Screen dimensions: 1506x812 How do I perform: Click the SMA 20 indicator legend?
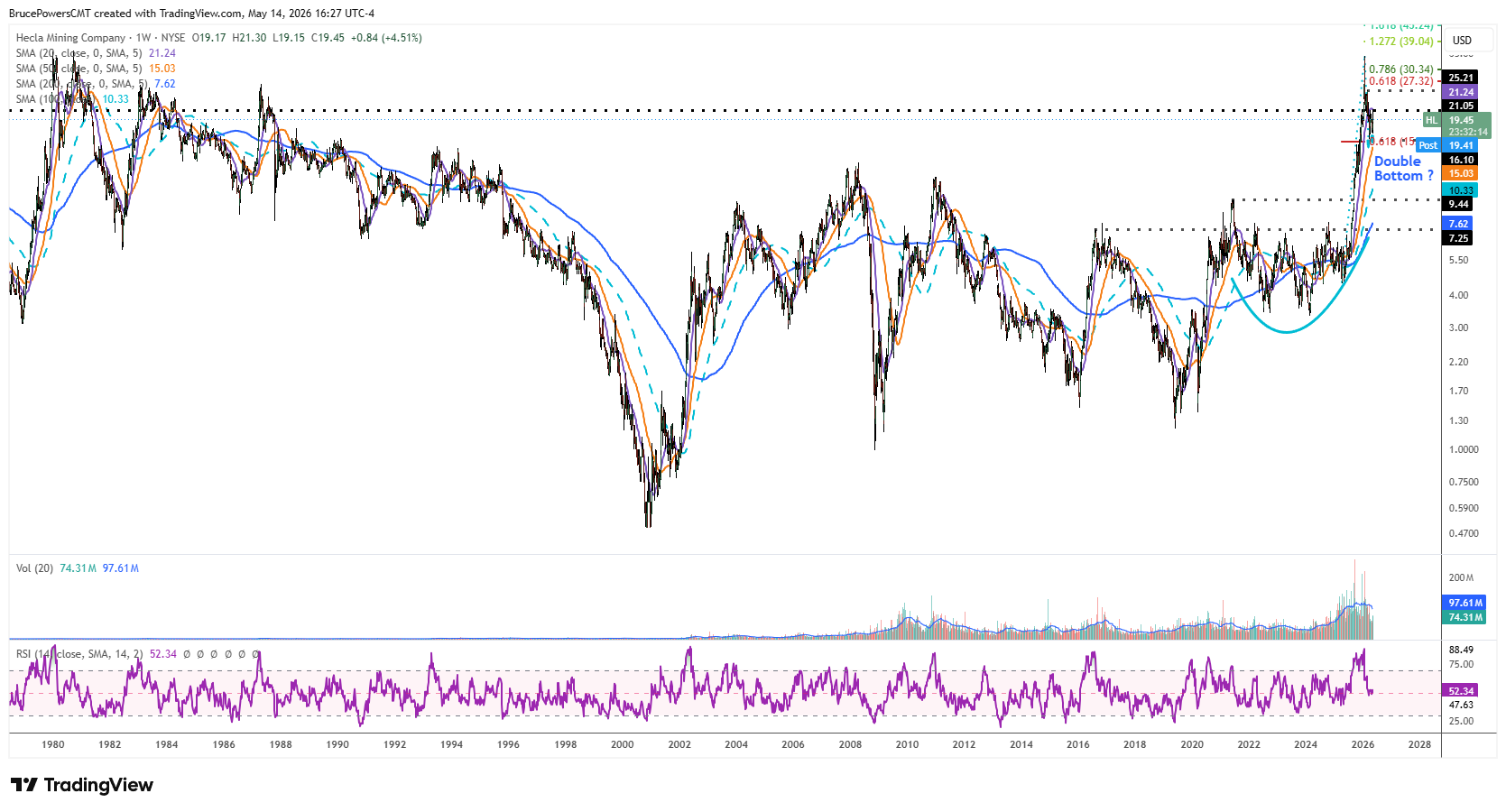[96, 53]
